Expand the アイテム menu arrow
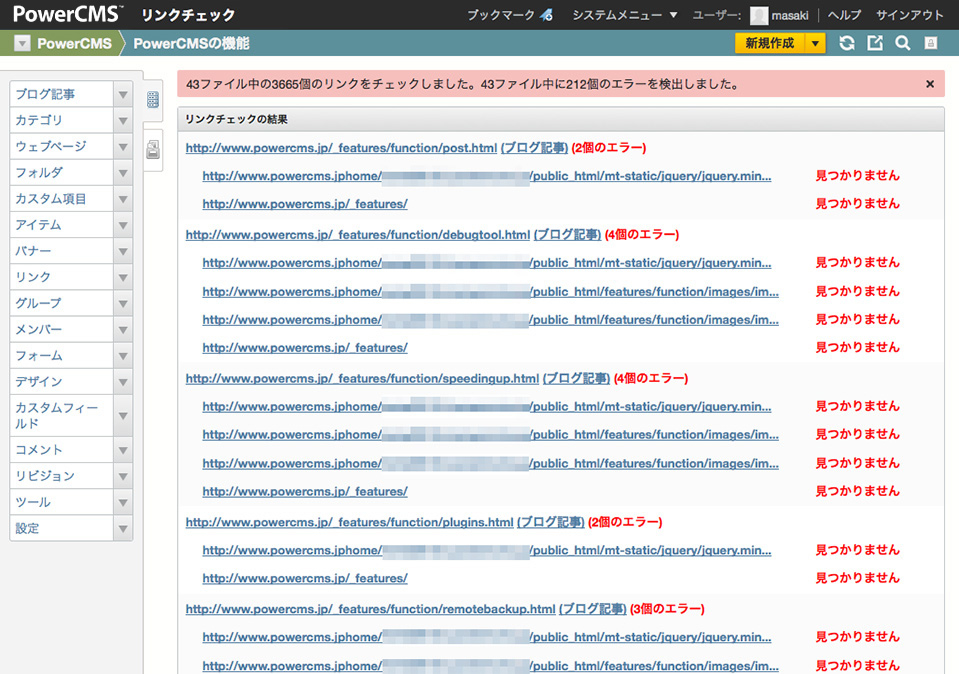Image resolution: width=959 pixels, height=674 pixels. coord(123,225)
